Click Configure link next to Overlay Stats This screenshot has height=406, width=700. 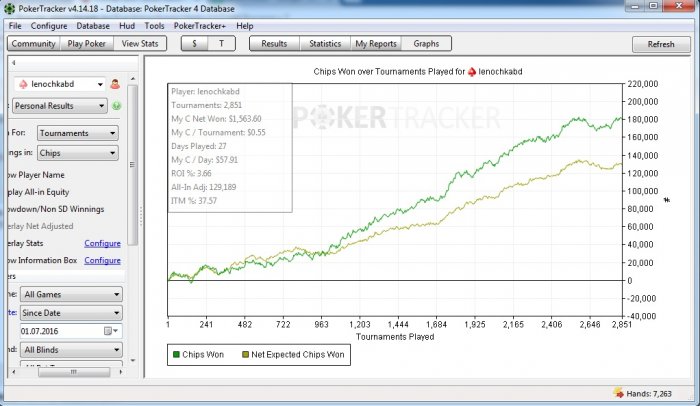click(102, 243)
